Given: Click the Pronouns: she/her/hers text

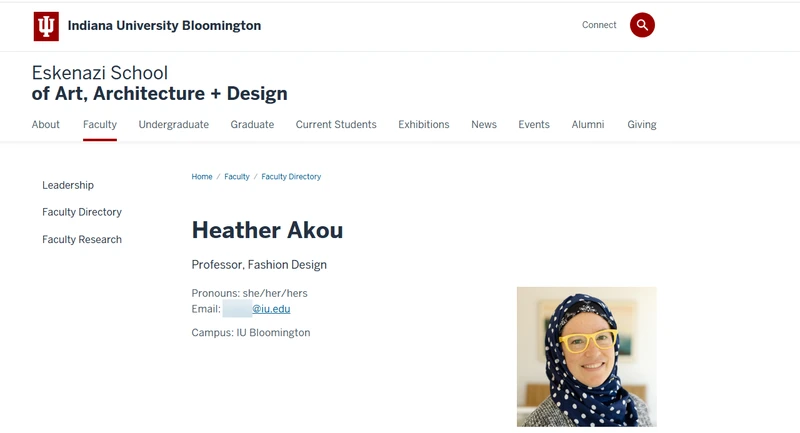Looking at the screenshot, I should (x=249, y=293).
